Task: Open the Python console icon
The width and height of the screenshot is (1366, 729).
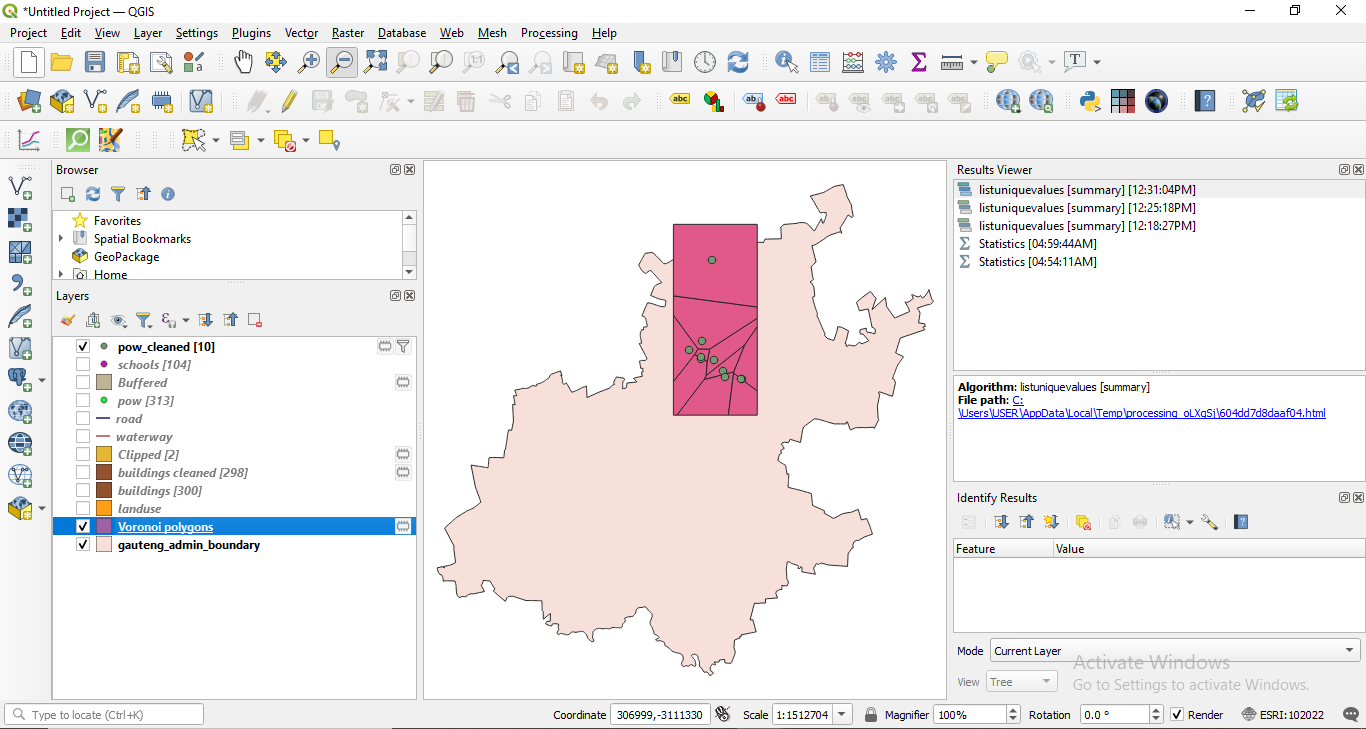Action: (1090, 101)
